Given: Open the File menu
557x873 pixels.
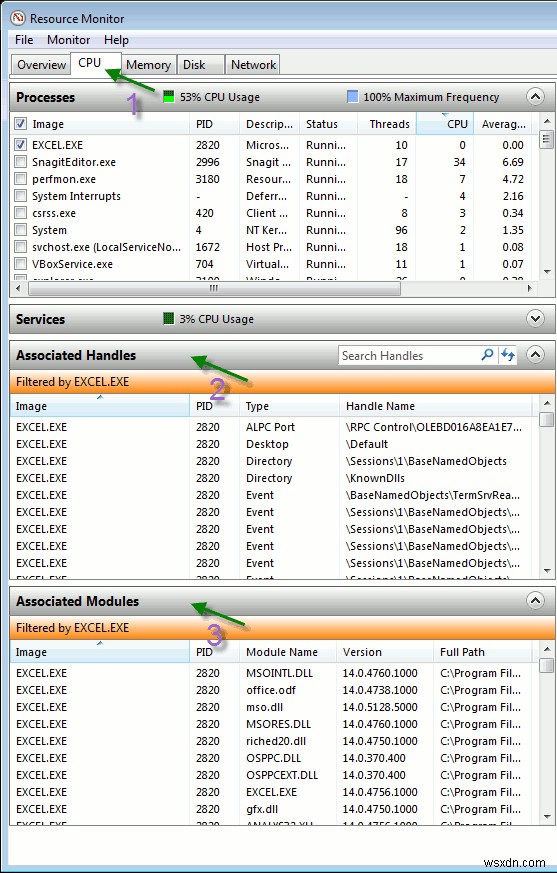Looking at the screenshot, I should tap(24, 40).
